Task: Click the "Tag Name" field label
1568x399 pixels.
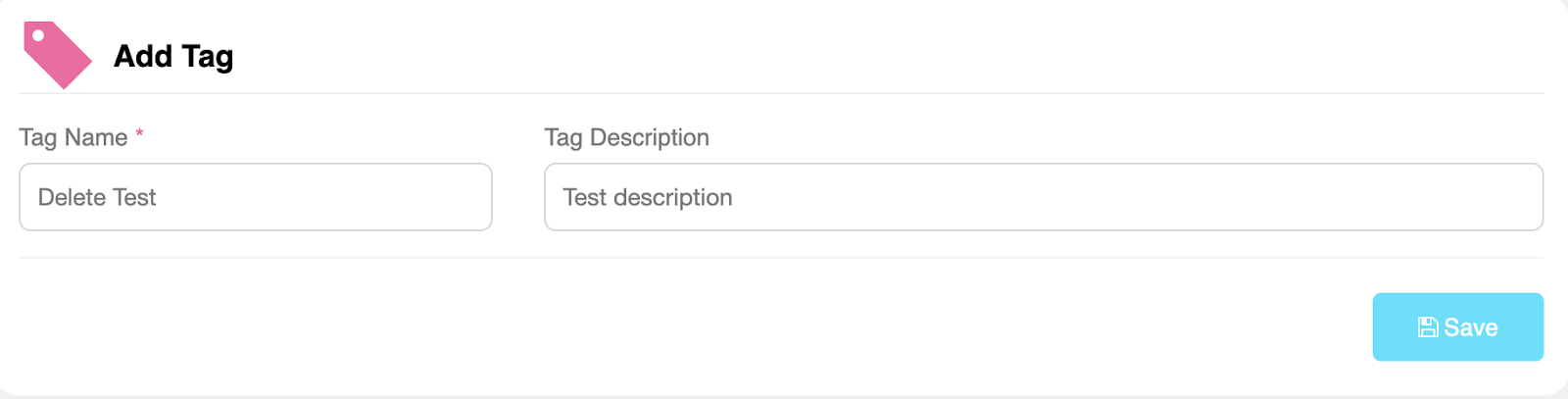Action: (x=73, y=137)
